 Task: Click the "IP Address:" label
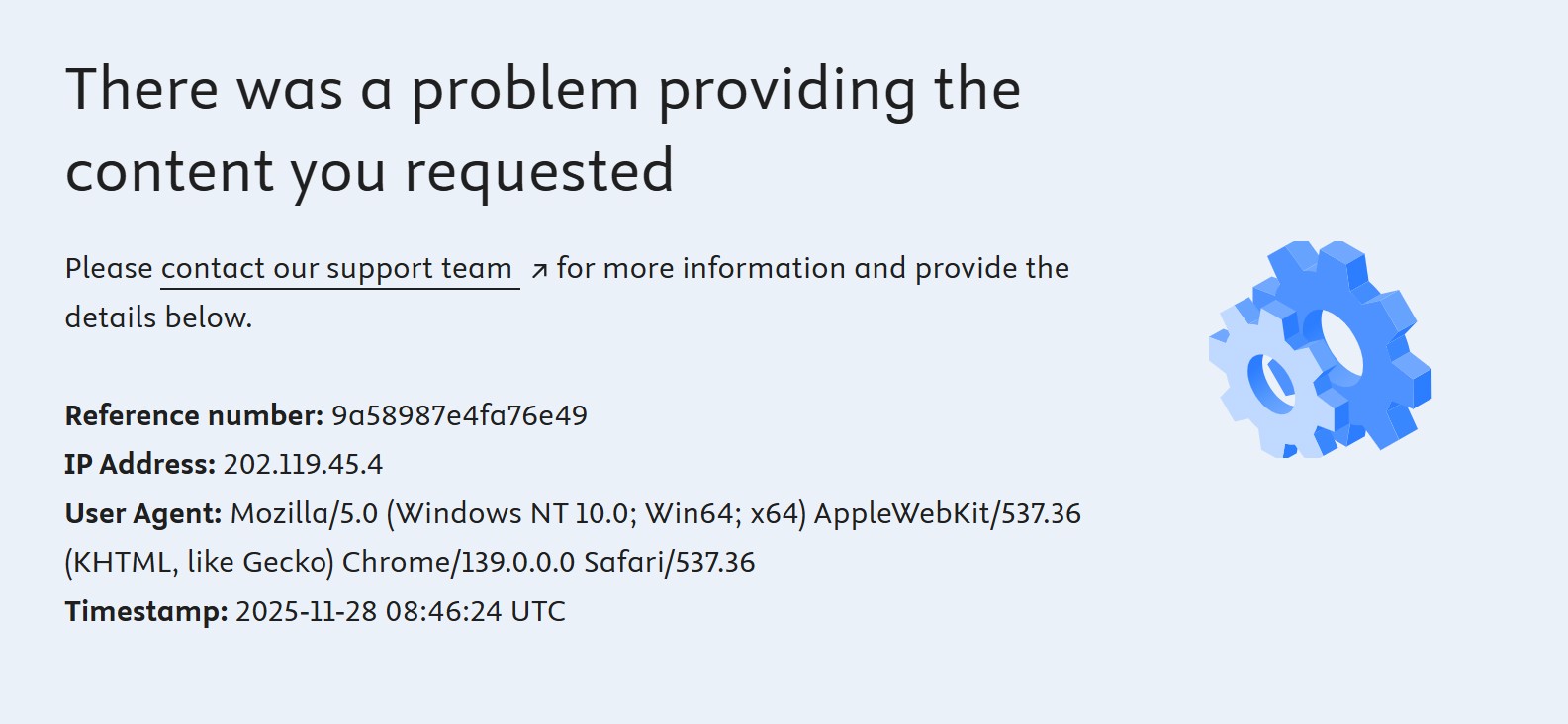139,464
